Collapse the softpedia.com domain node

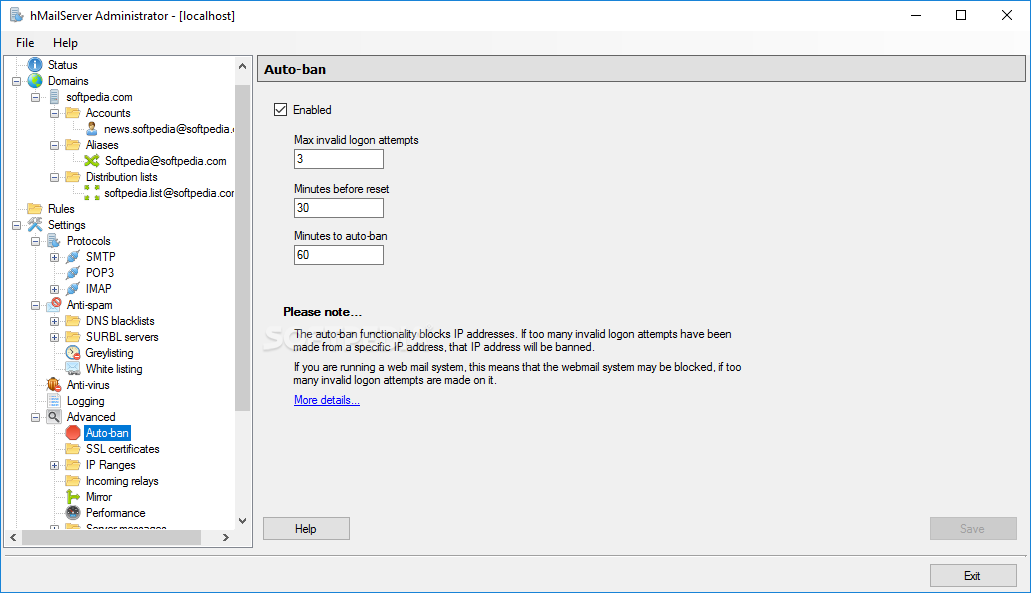(36, 97)
